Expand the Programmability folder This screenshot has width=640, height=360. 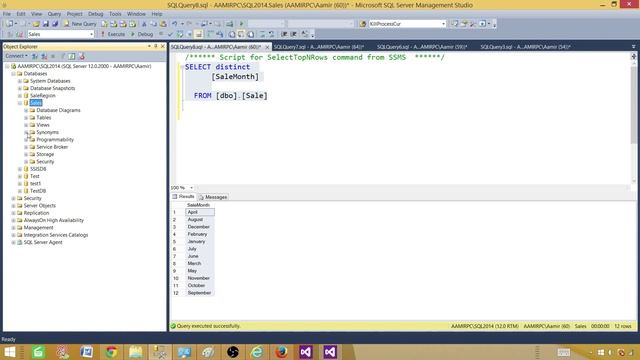26,140
